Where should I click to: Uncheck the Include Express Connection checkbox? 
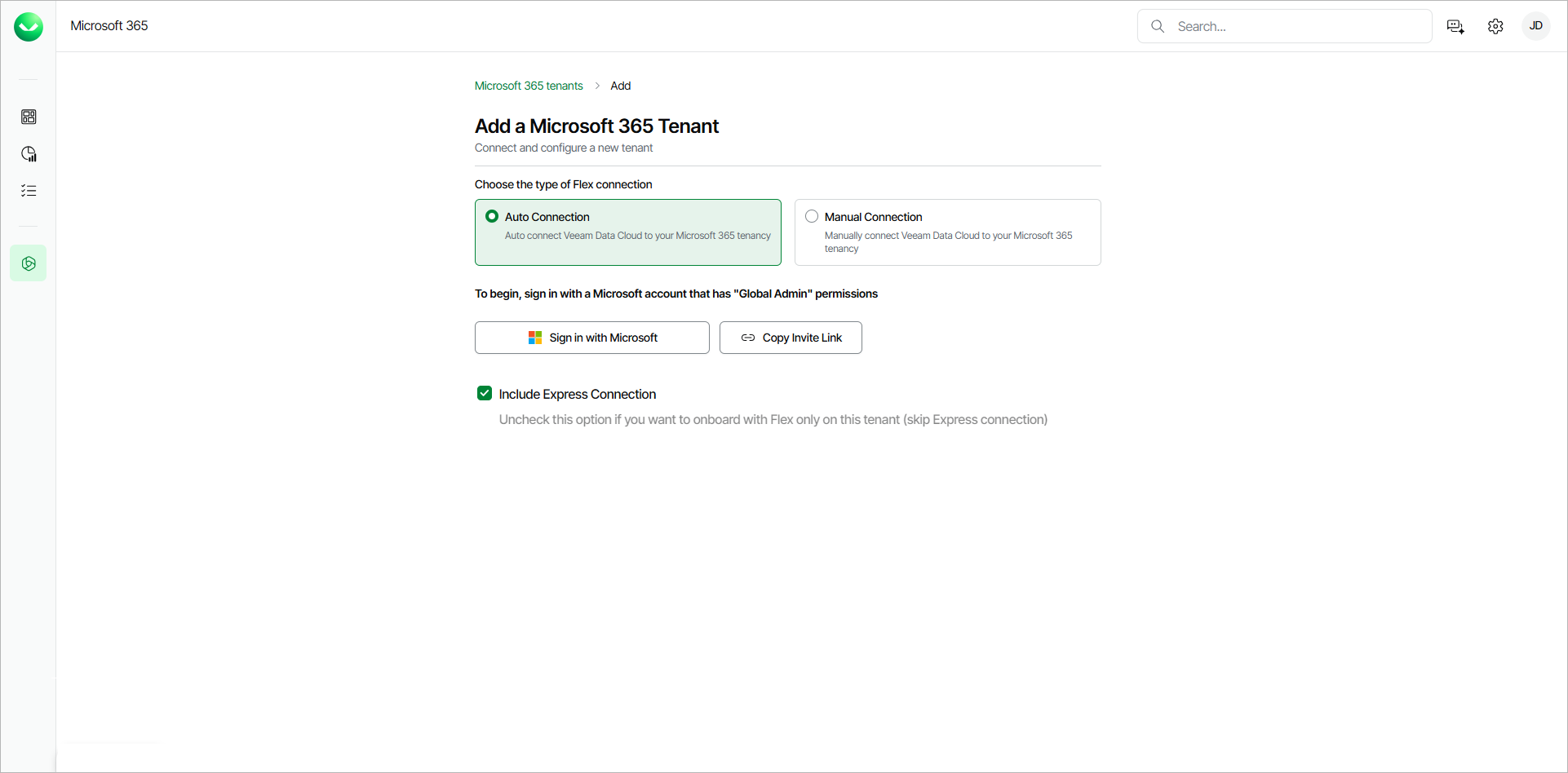pyautogui.click(x=485, y=393)
